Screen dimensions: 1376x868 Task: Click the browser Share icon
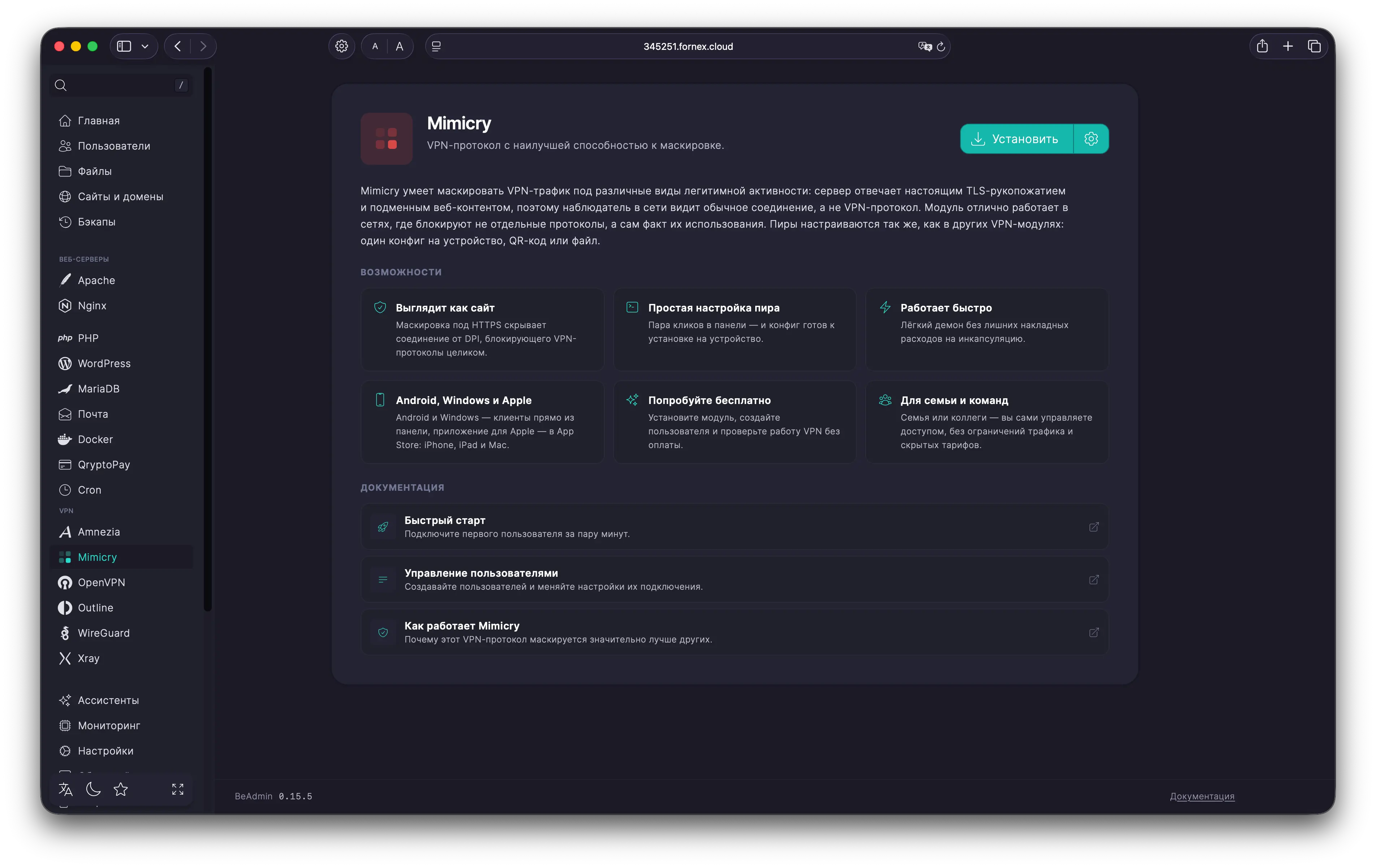tap(1262, 46)
